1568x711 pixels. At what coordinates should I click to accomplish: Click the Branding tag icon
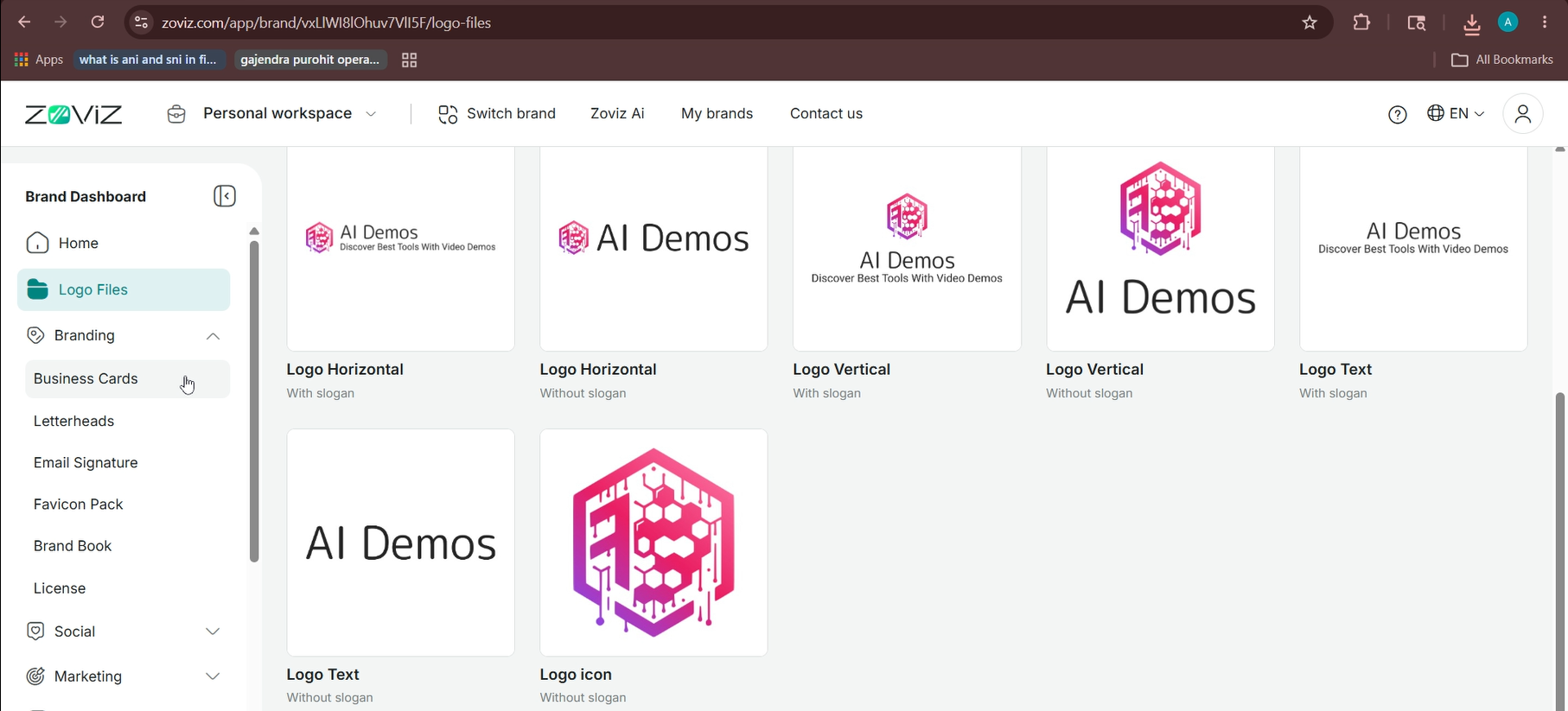pyautogui.click(x=35, y=335)
